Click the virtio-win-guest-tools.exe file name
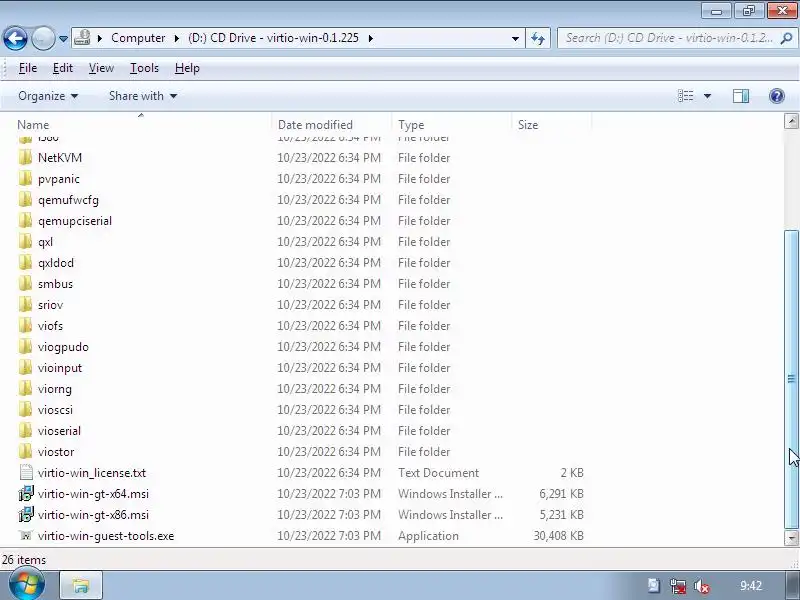 (x=106, y=536)
